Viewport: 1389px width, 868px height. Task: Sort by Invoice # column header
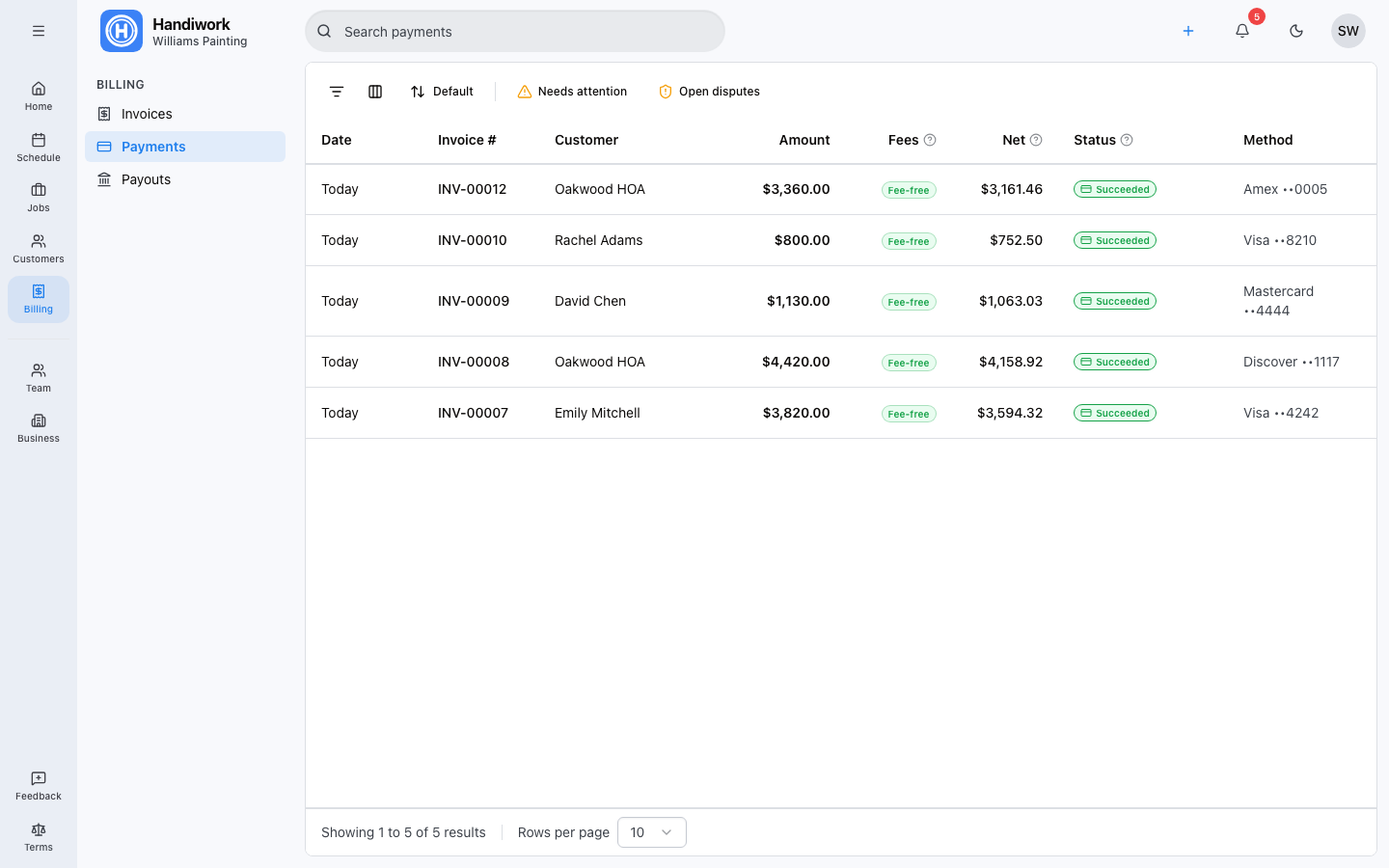(467, 140)
